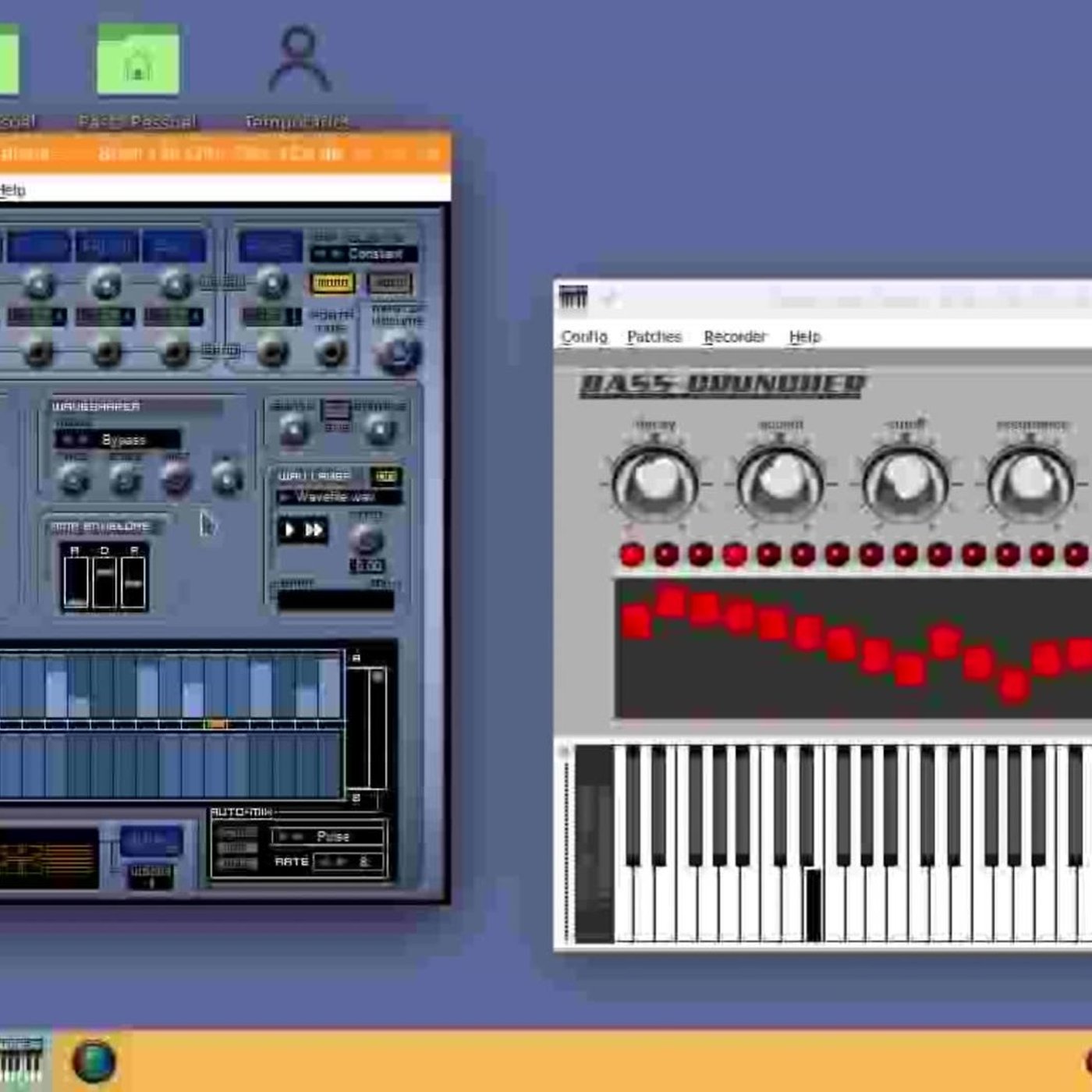Toggle the yellow lit button below Constant

[x=333, y=283]
